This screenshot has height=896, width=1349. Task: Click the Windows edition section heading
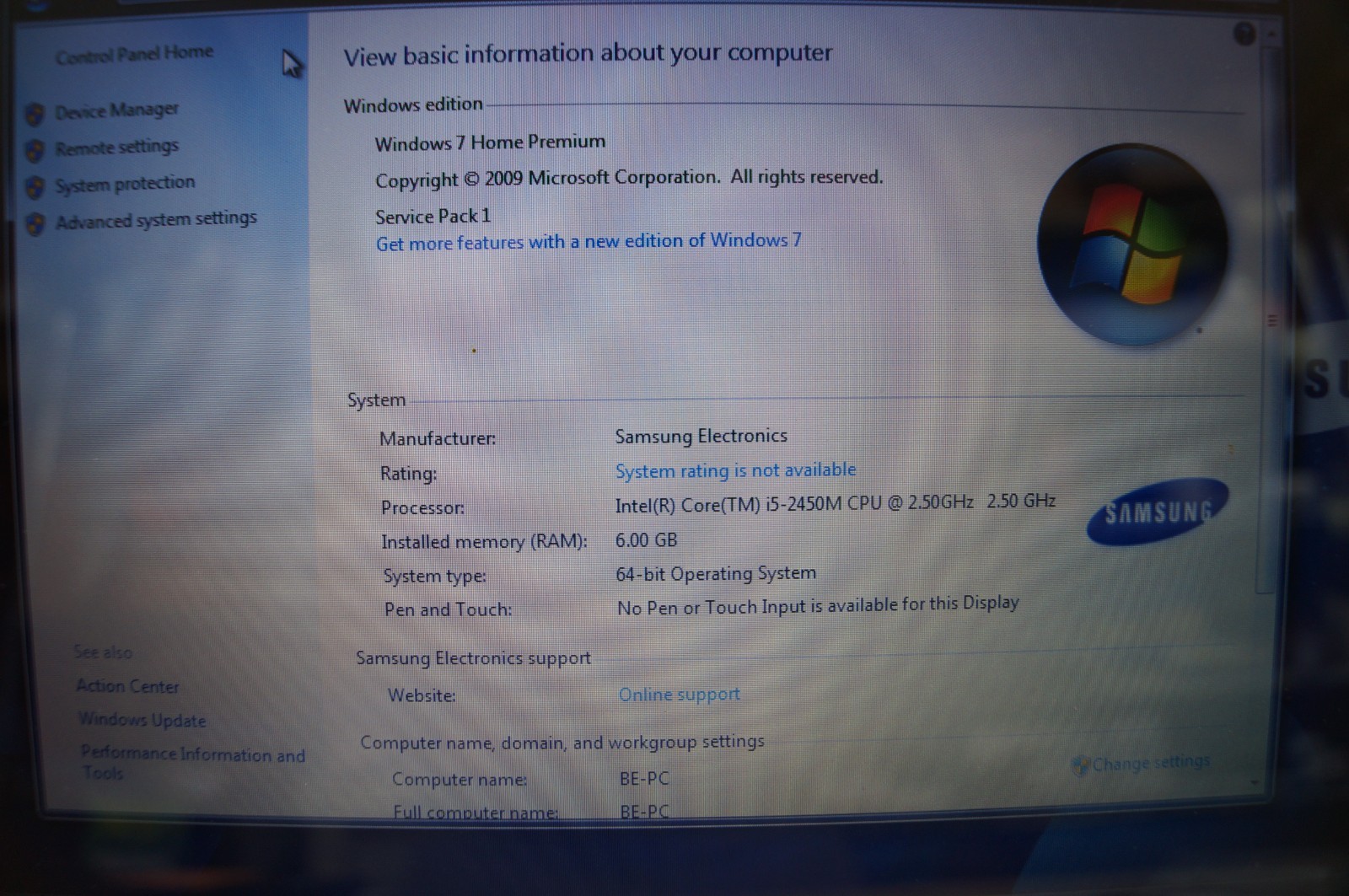click(413, 105)
